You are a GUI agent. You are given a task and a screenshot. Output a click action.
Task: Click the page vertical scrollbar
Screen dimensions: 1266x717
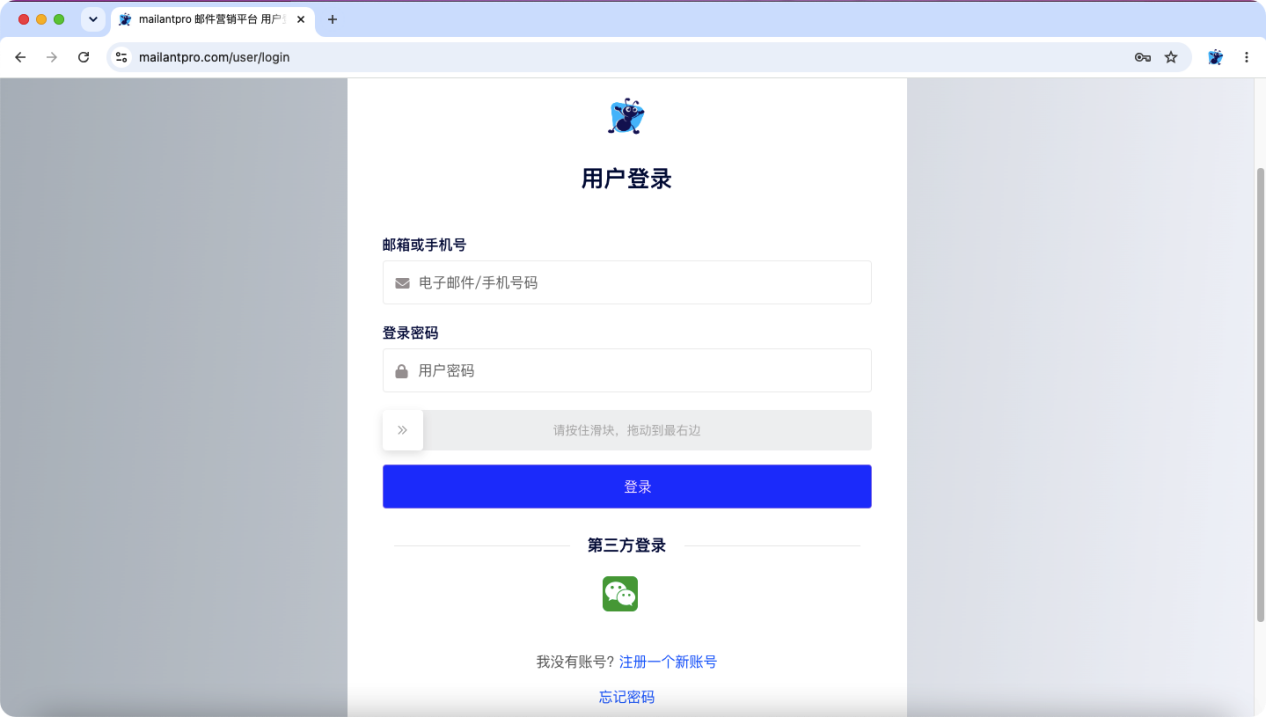click(x=1260, y=395)
